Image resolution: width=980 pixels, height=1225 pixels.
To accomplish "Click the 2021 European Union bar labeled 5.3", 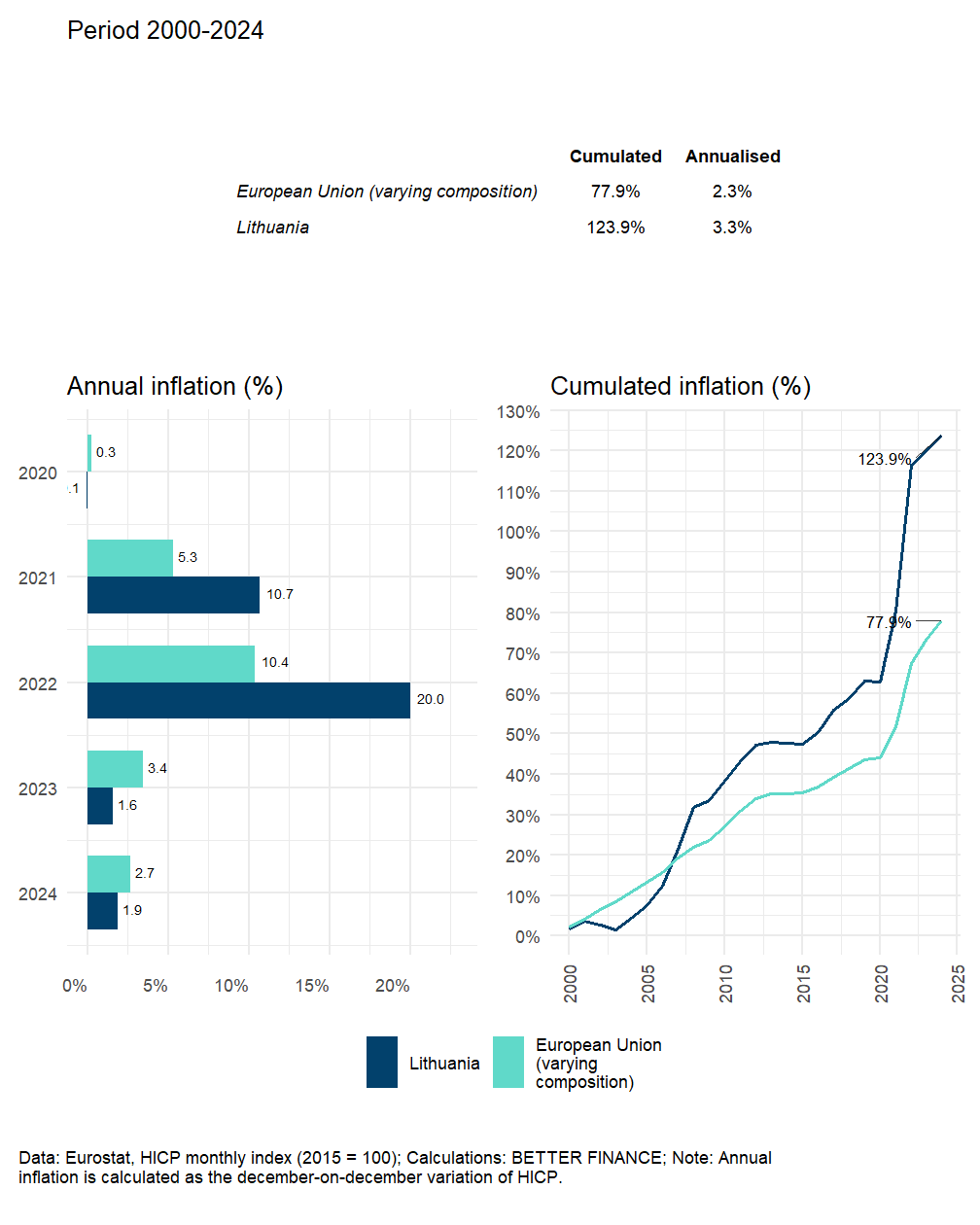I will [x=130, y=558].
